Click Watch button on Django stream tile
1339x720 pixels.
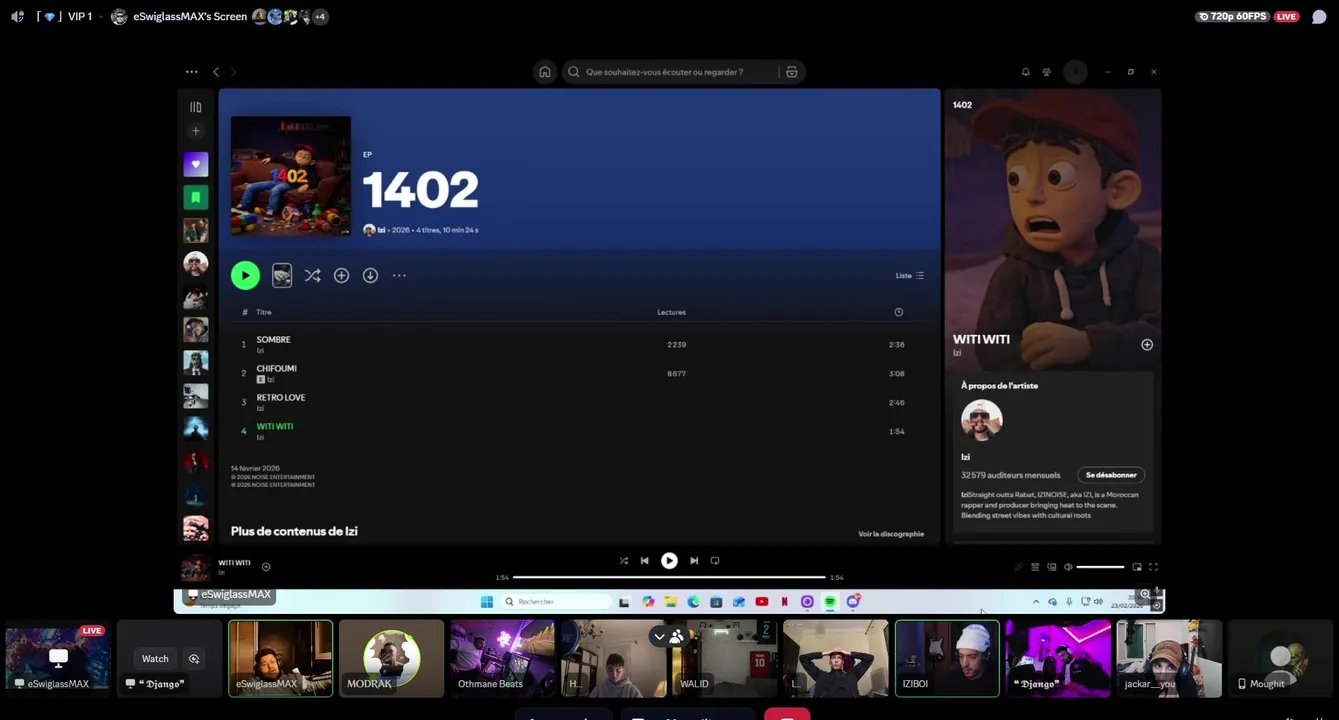click(x=155, y=659)
